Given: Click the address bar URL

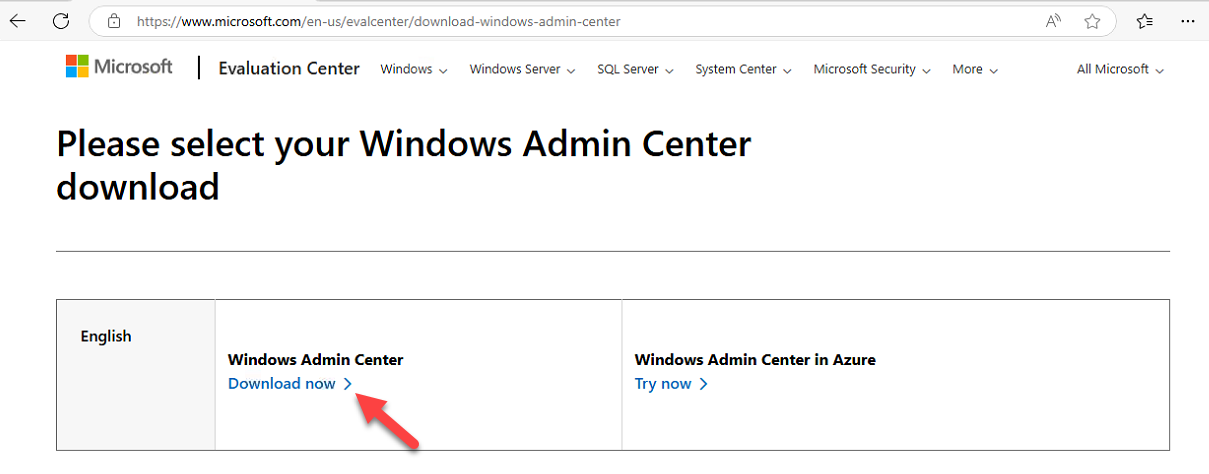Looking at the screenshot, I should pyautogui.click(x=377, y=20).
